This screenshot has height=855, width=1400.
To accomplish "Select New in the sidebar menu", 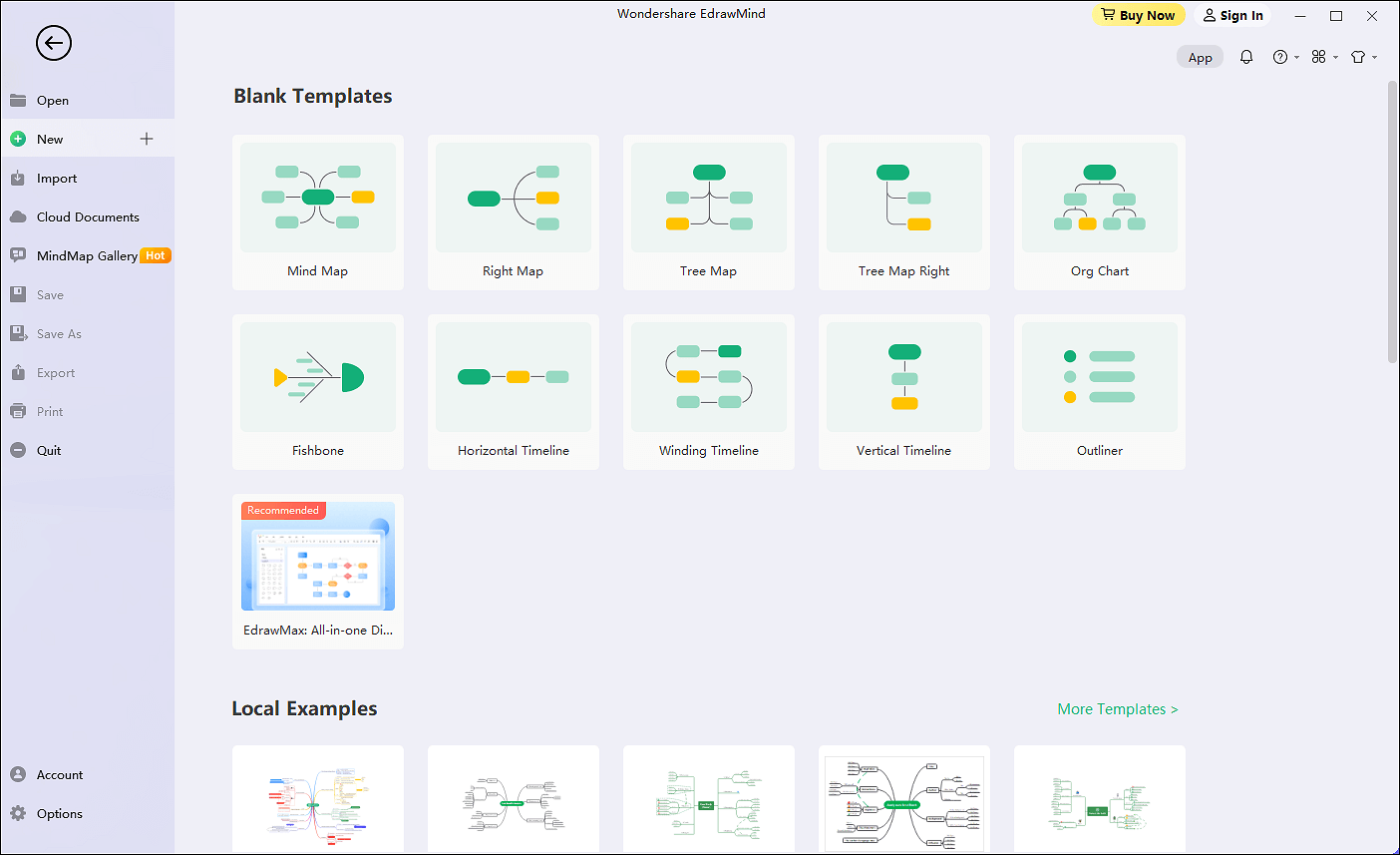I will (88, 139).
